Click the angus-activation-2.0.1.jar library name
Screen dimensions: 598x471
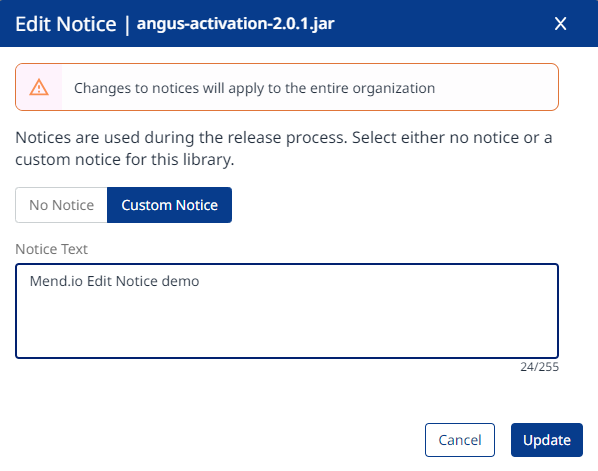click(235, 24)
